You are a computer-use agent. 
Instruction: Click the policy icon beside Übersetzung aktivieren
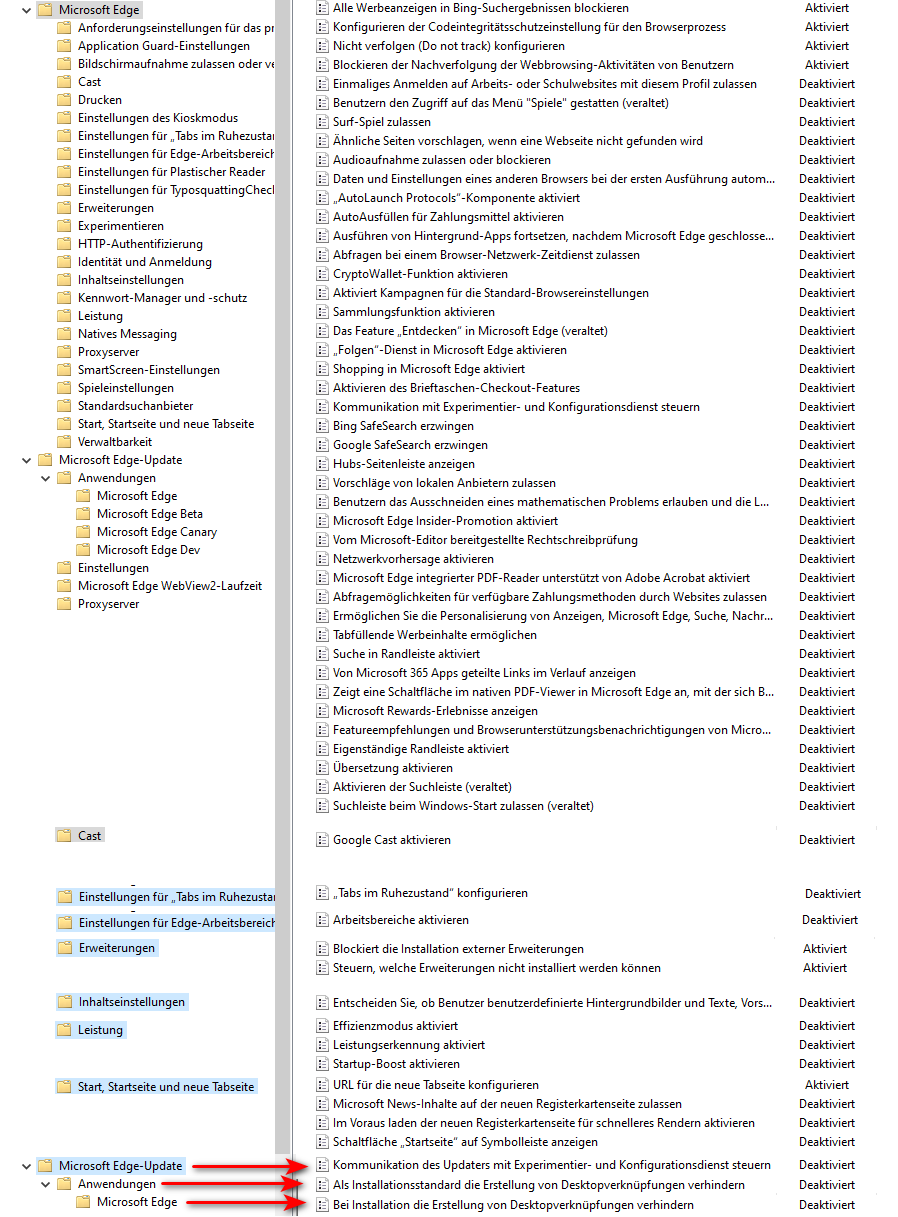(322, 768)
